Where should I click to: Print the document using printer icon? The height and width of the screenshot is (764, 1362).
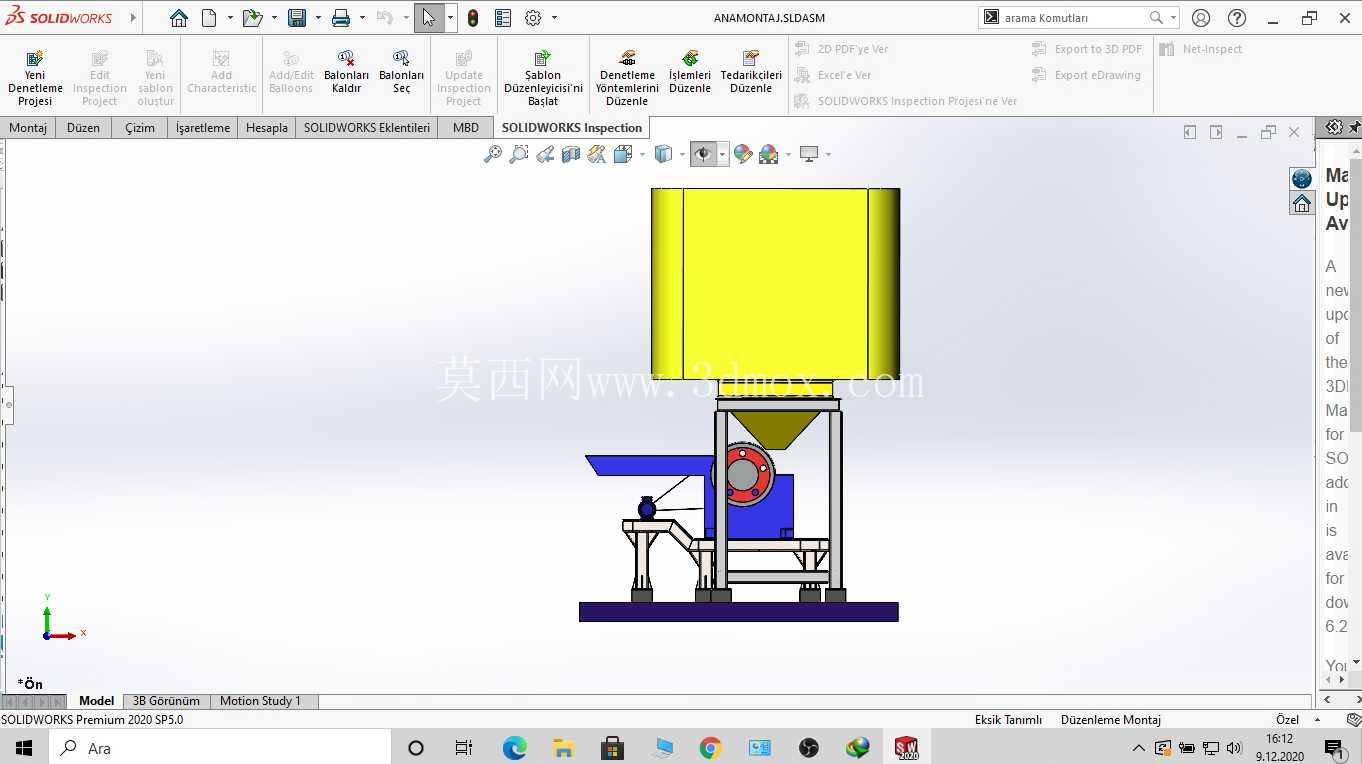[341, 18]
